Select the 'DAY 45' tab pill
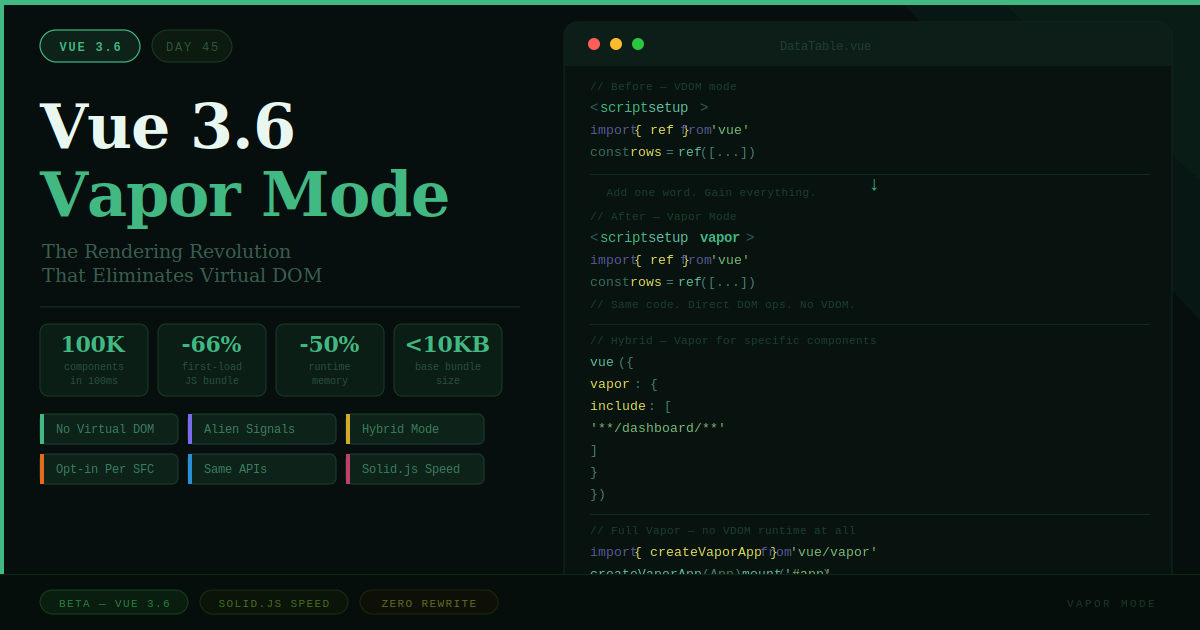The image size is (1200, 630). [191, 46]
